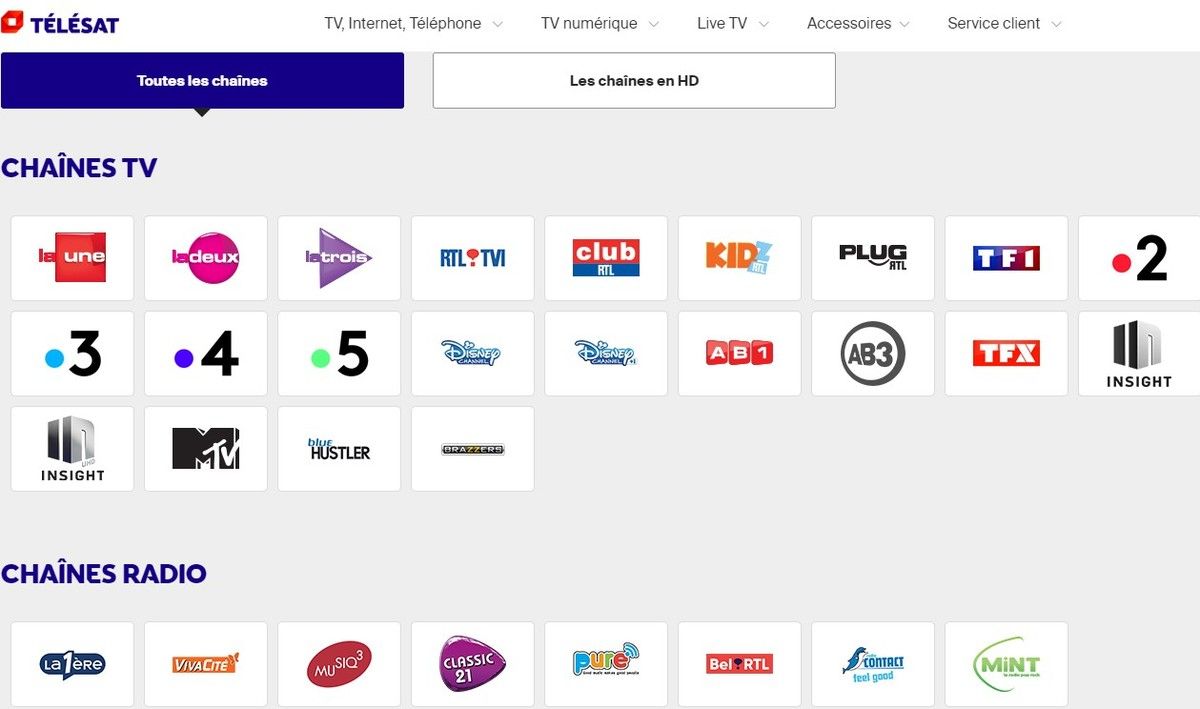The height and width of the screenshot is (709, 1200).
Task: Click the Club RTL channel tile
Action: click(606, 258)
